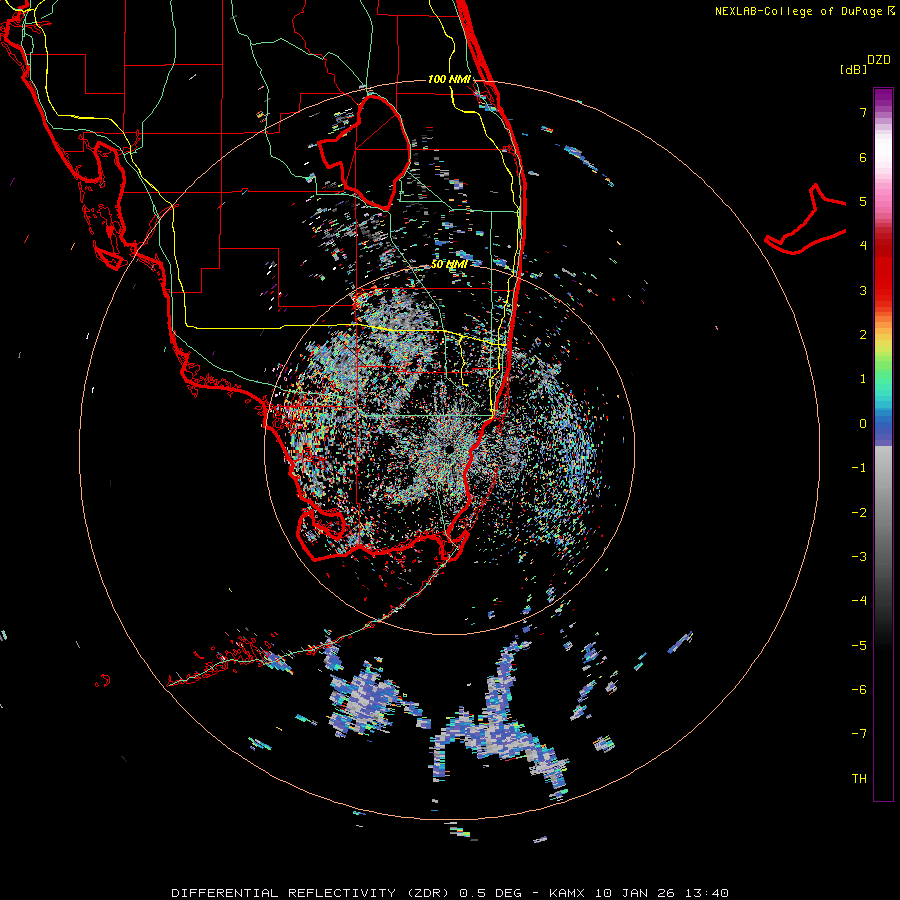Click the 5 value on color scale
This screenshot has width=900, height=900.
(863, 201)
